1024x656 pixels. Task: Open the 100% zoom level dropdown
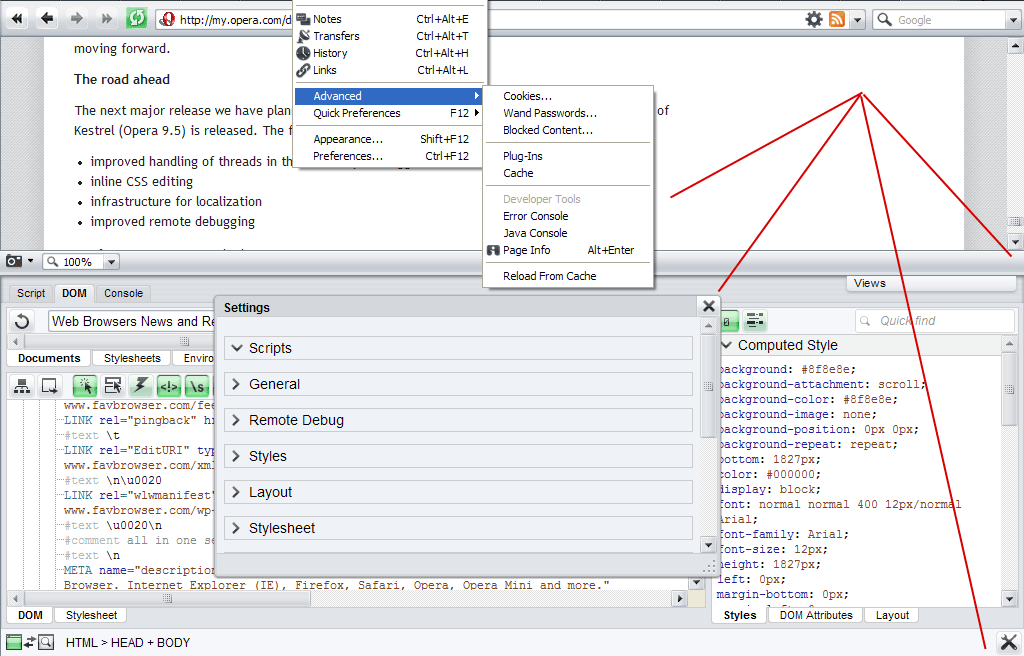(x=111, y=262)
